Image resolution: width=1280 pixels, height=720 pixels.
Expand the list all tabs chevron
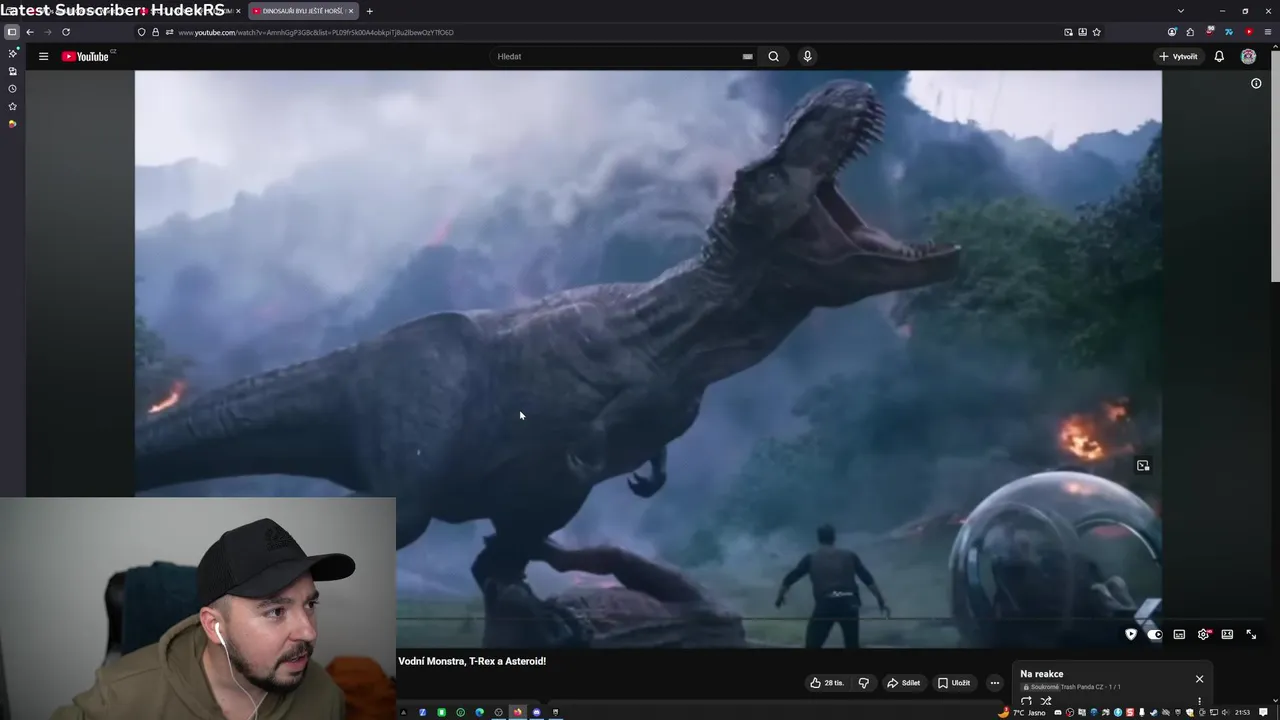coord(1181,11)
